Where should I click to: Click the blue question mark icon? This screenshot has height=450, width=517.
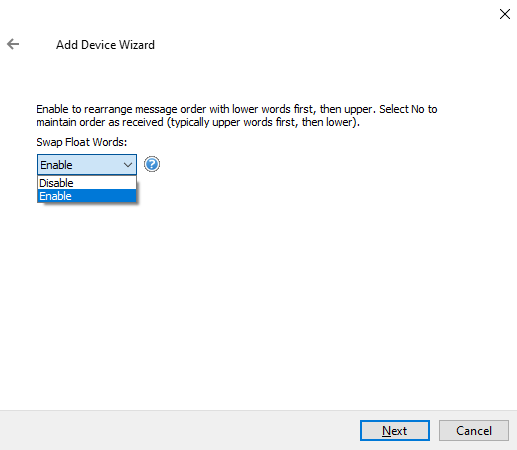[x=152, y=164]
